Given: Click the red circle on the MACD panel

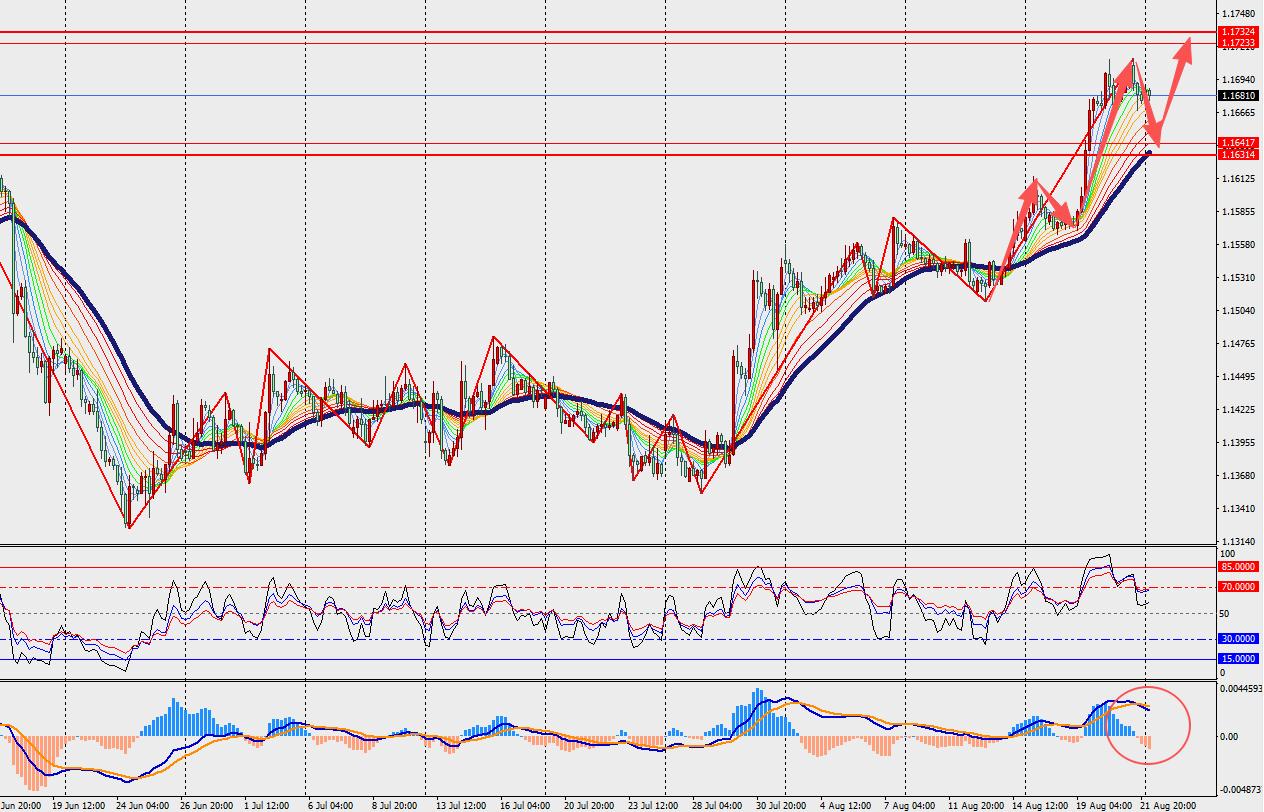Looking at the screenshot, I should [1148, 725].
